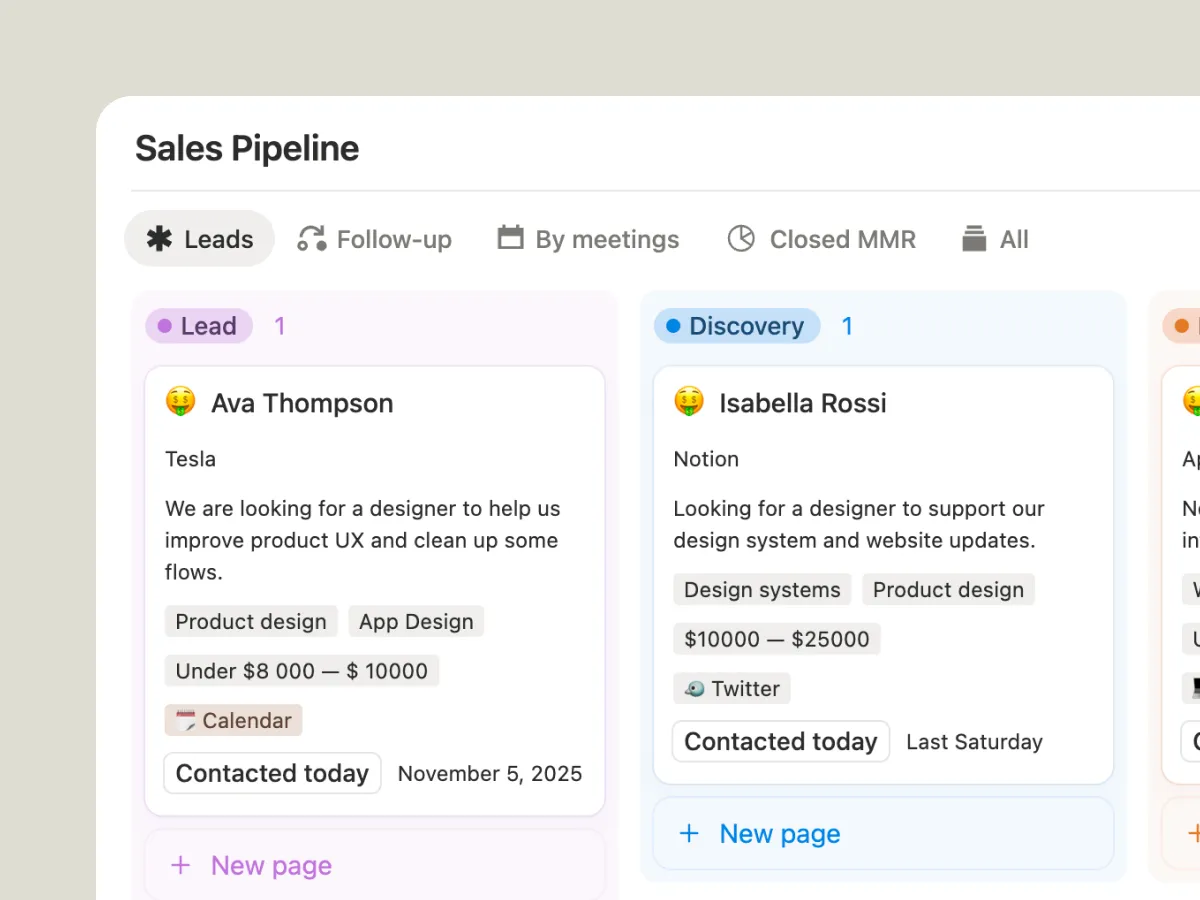The width and height of the screenshot is (1200, 900).
Task: Click Contacted today on Isabella Rossi card
Action: pyautogui.click(x=780, y=741)
